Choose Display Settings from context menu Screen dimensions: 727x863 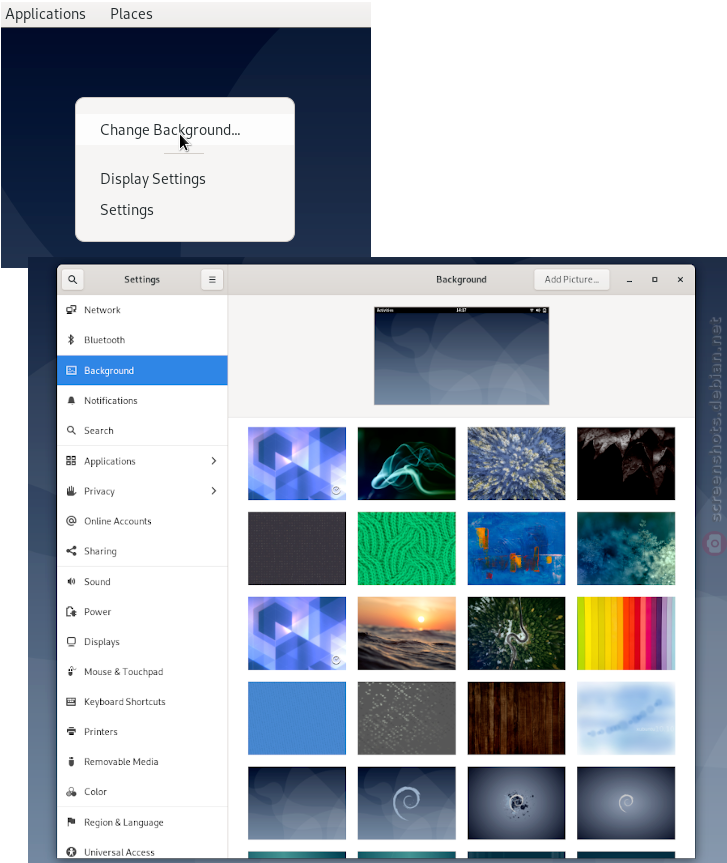(185, 179)
